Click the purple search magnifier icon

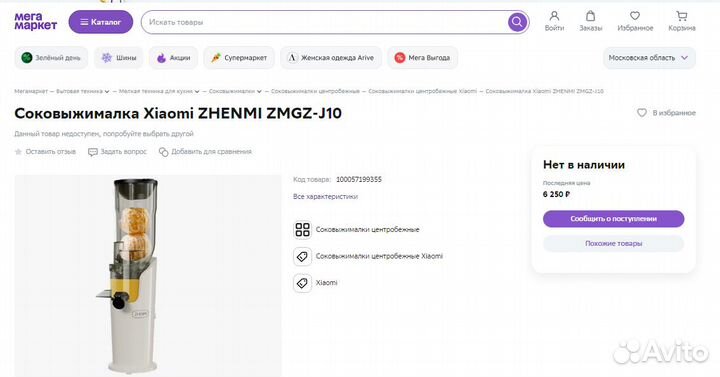tap(517, 22)
